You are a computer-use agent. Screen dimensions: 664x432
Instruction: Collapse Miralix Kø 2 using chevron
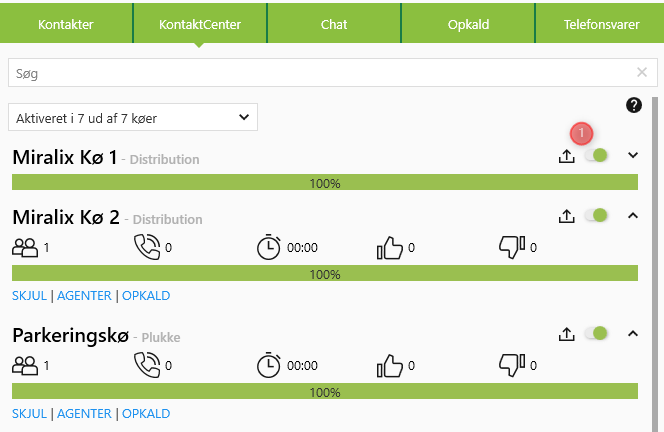tap(632, 215)
